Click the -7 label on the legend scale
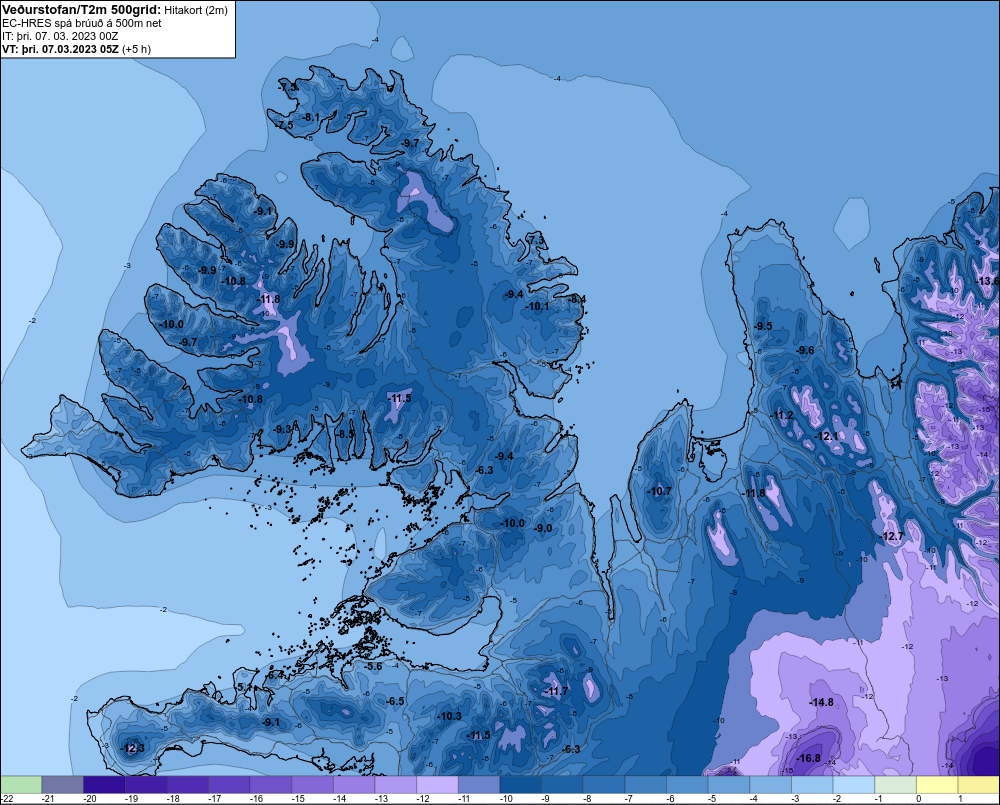Screen dimensions: 1000x805 [630, 799]
